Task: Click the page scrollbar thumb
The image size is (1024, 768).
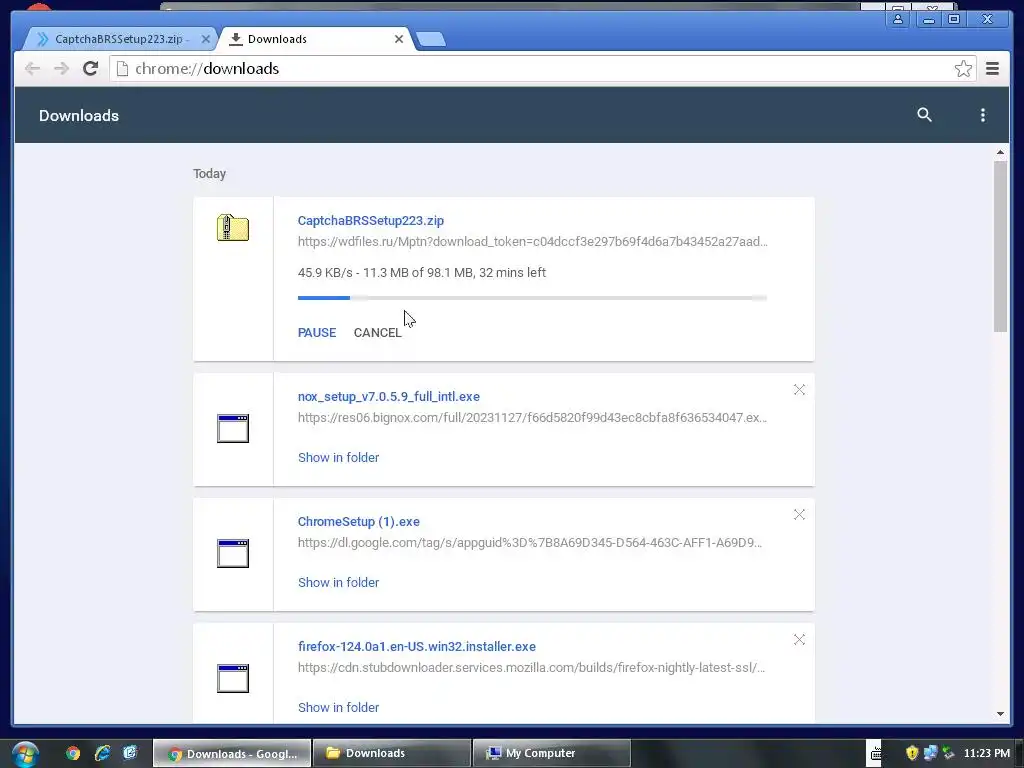Action: (1000, 246)
